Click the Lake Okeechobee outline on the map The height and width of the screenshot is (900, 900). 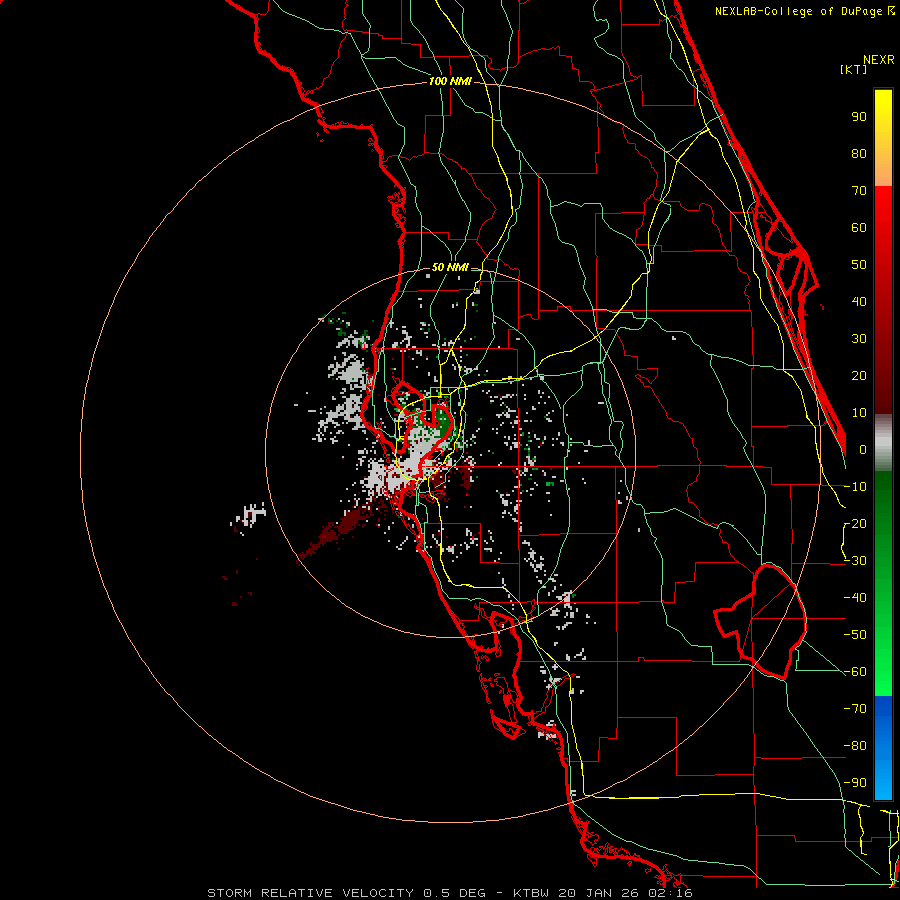click(x=761, y=621)
